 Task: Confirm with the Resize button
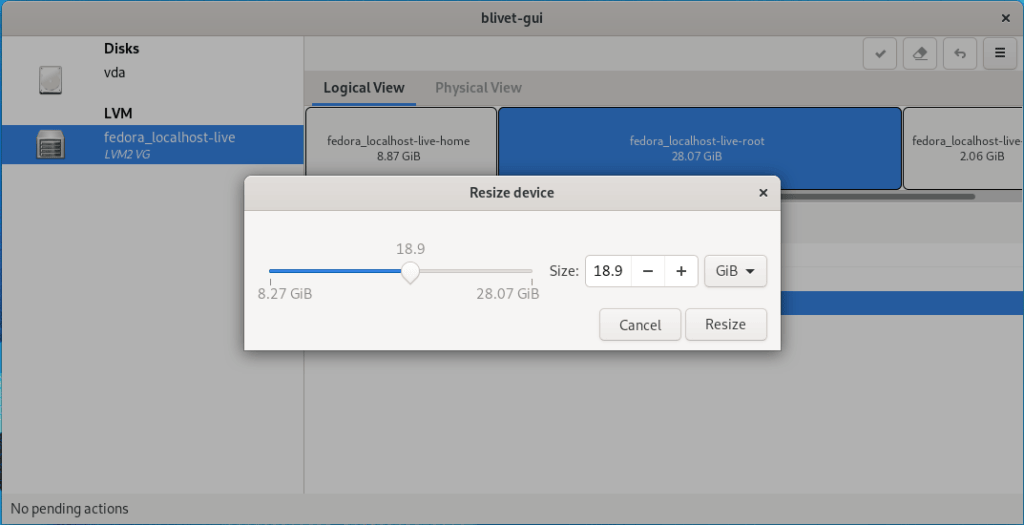coord(726,325)
